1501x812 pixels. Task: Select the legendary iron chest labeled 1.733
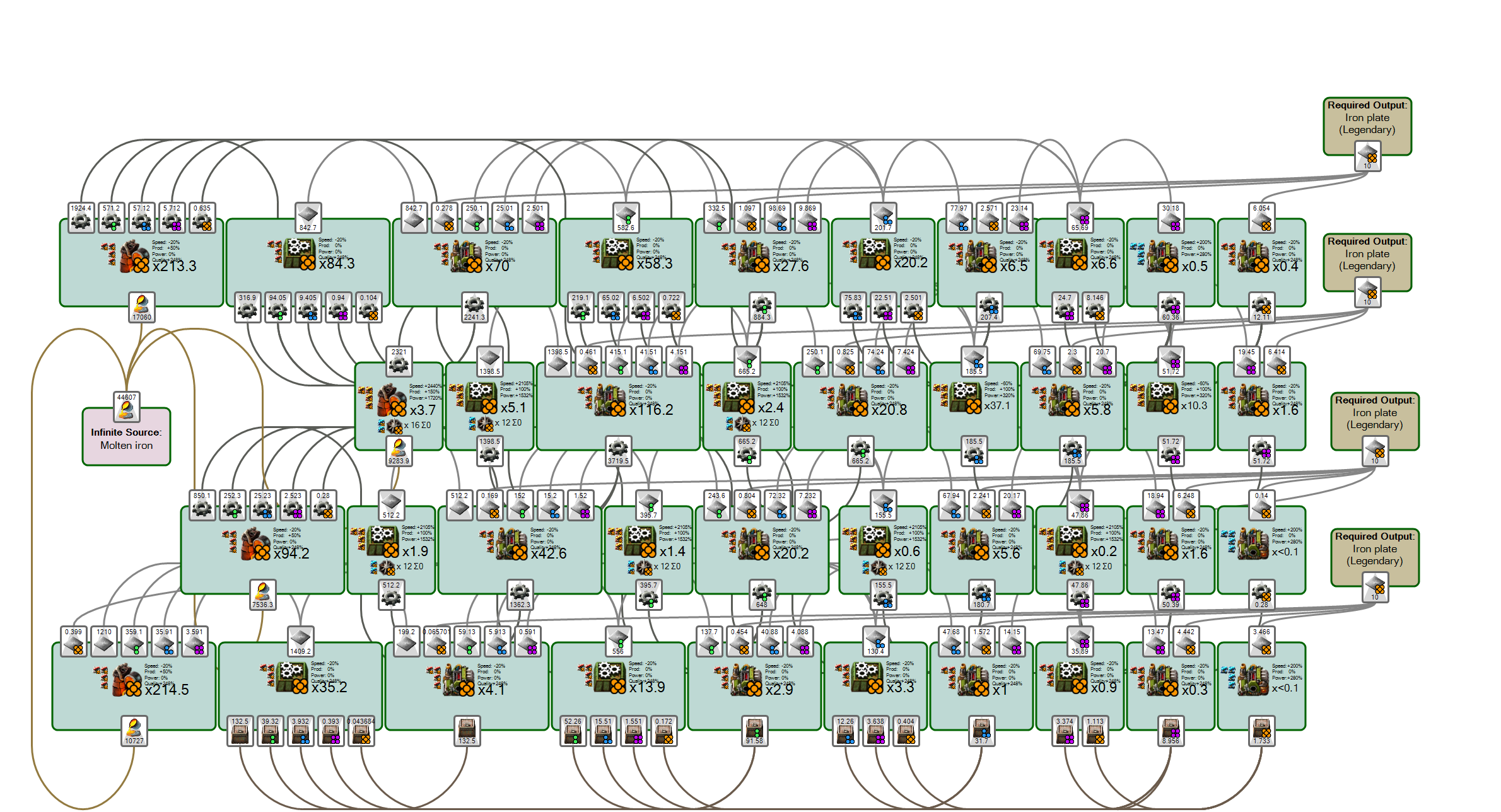(x=1261, y=731)
